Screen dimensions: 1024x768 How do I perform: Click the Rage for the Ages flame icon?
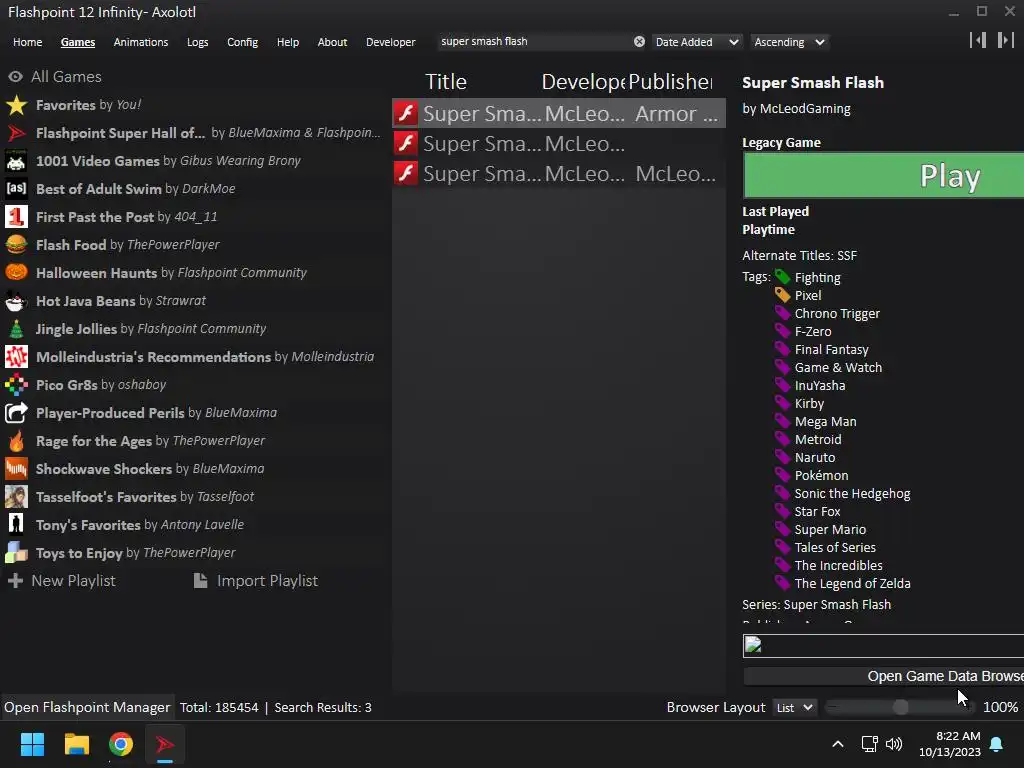point(16,441)
